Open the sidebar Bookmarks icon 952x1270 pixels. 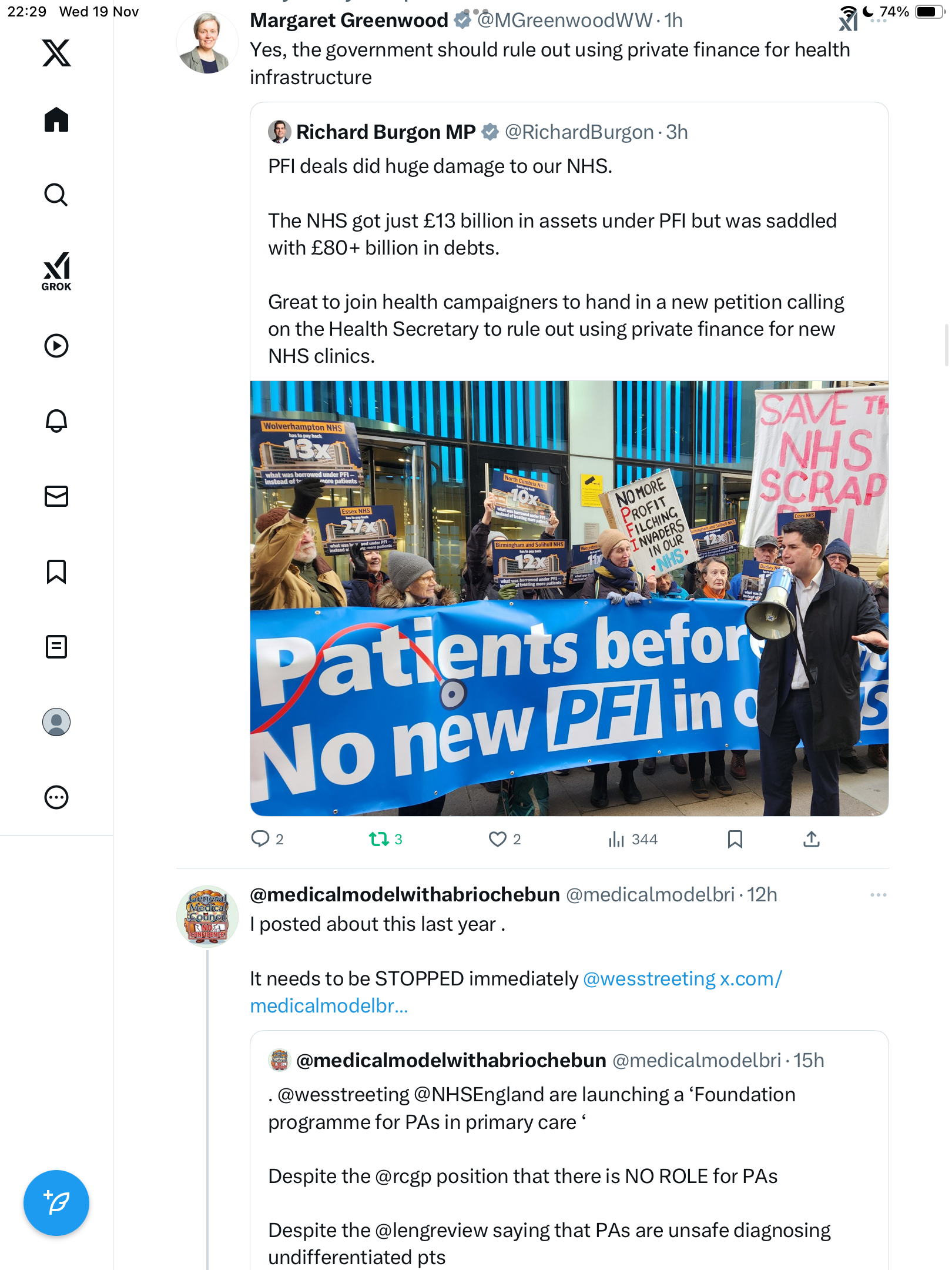[x=56, y=571]
